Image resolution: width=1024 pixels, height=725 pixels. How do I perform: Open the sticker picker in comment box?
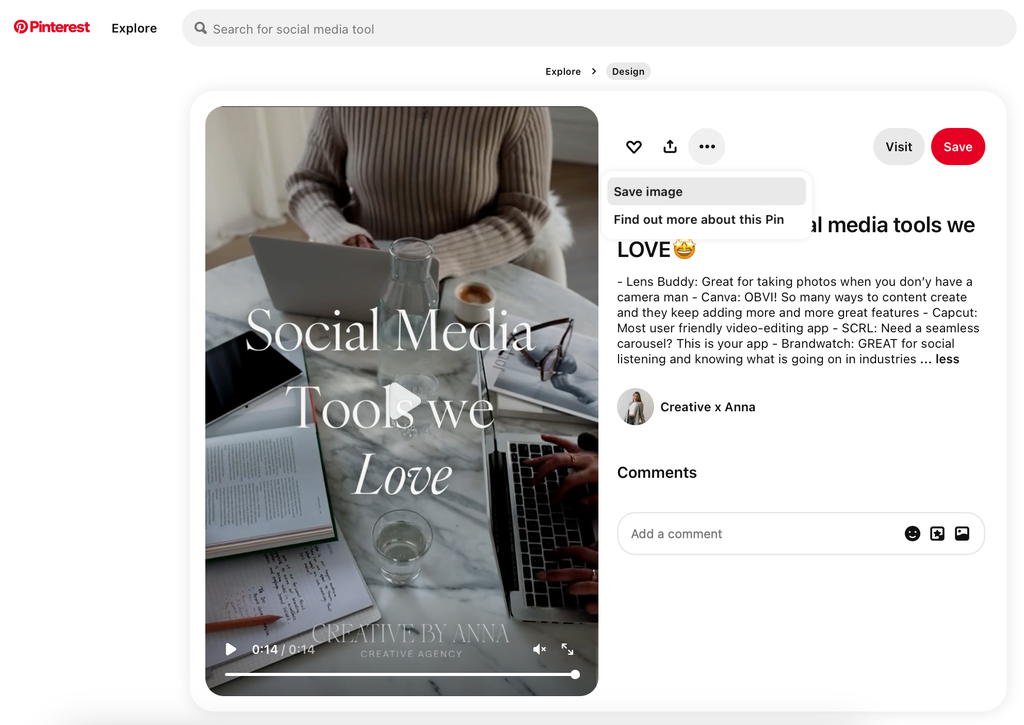937,534
